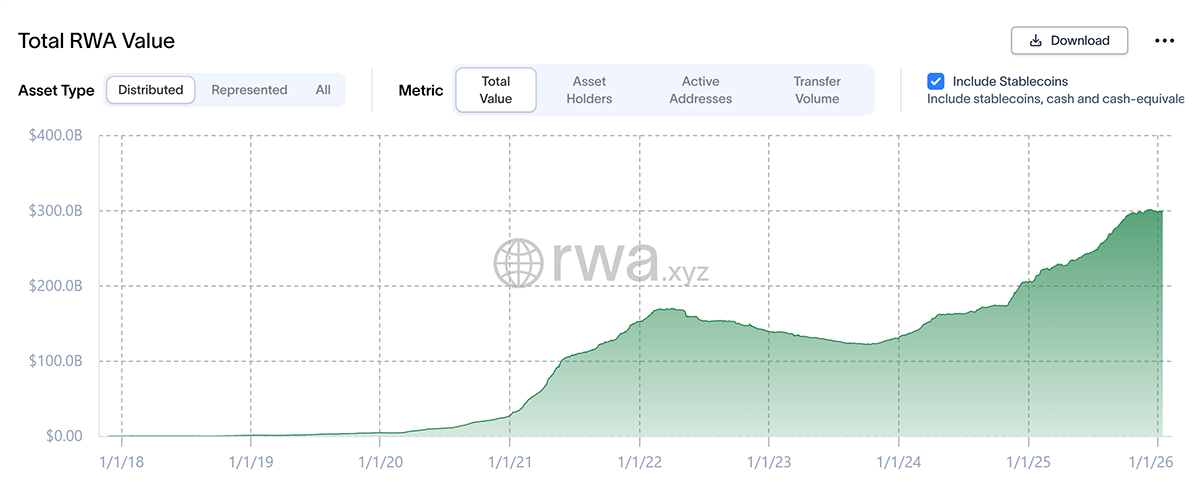Click the Download button
The image size is (1200, 490).
(x=1069, y=40)
